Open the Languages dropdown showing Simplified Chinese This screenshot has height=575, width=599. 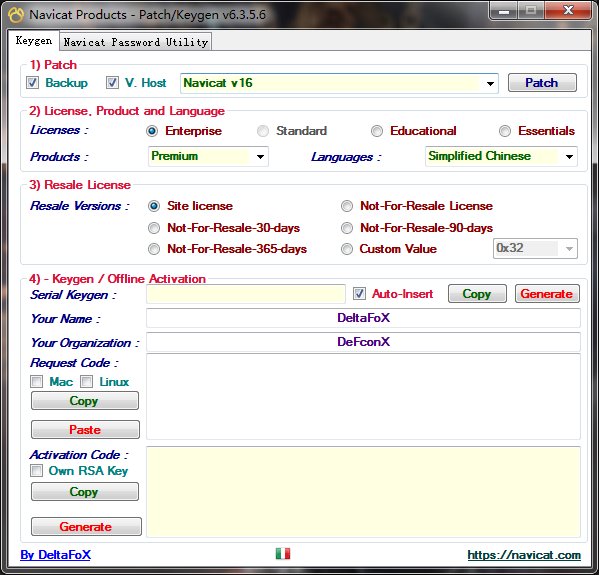501,156
